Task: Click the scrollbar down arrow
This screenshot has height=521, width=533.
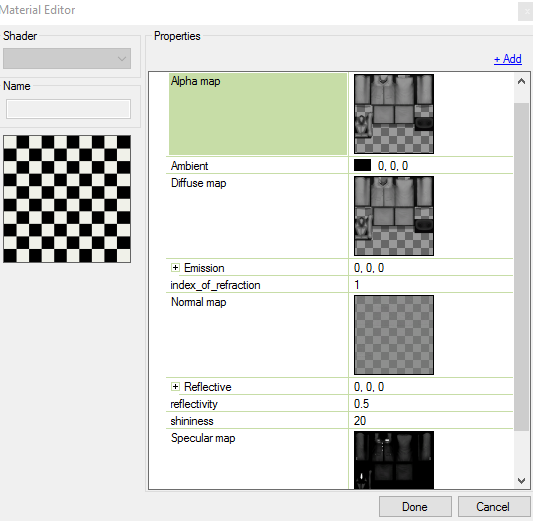Action: [x=521, y=480]
